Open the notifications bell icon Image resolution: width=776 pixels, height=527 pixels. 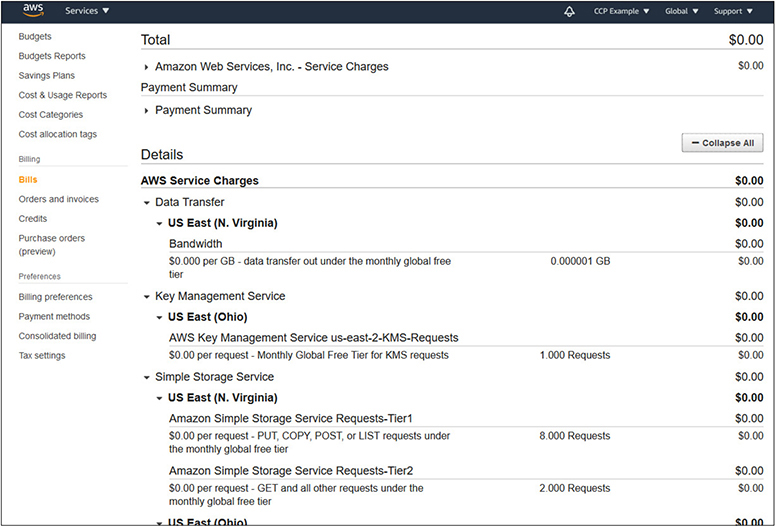(x=569, y=11)
